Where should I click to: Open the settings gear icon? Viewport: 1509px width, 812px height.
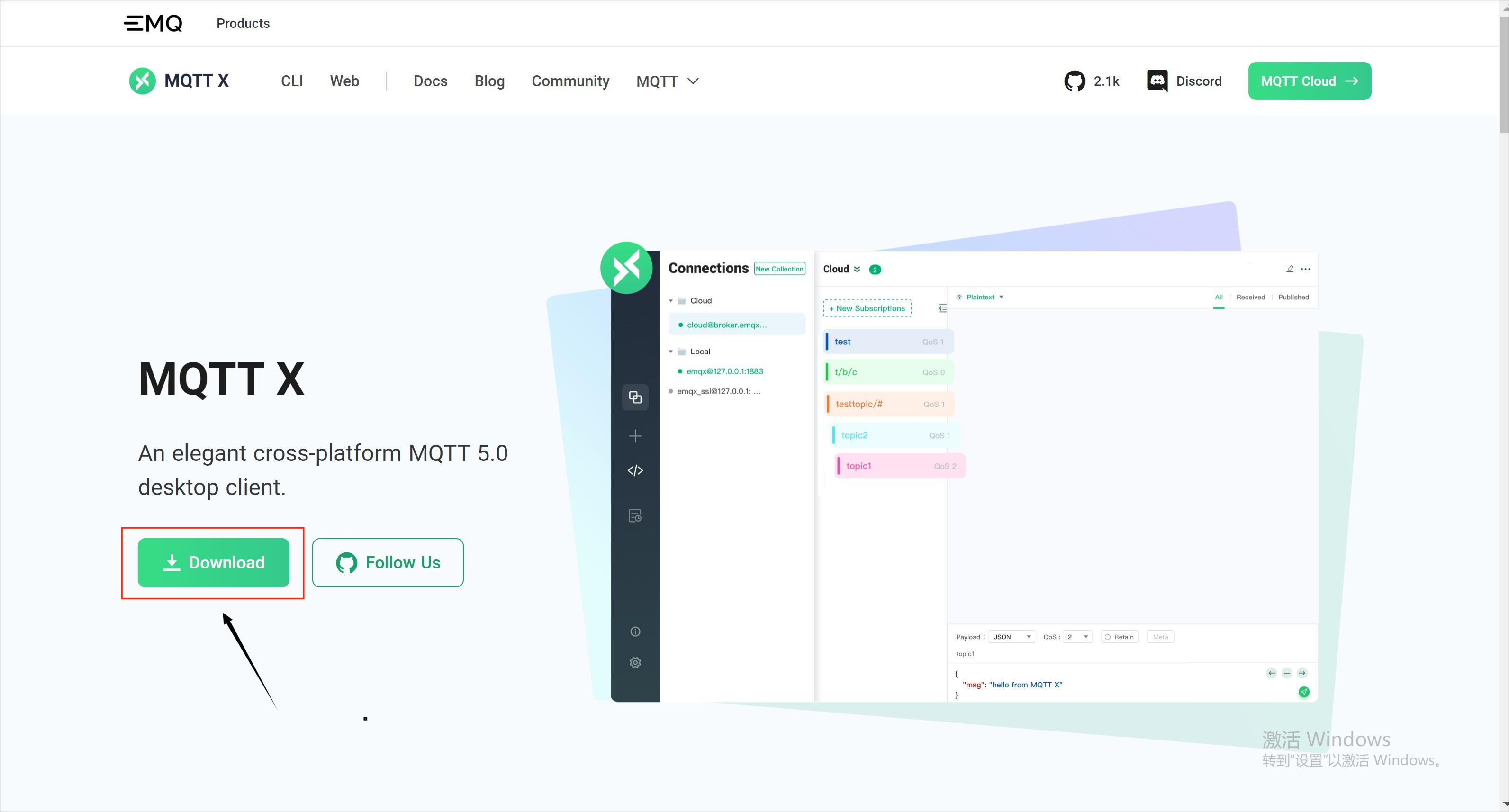pyautogui.click(x=635, y=663)
